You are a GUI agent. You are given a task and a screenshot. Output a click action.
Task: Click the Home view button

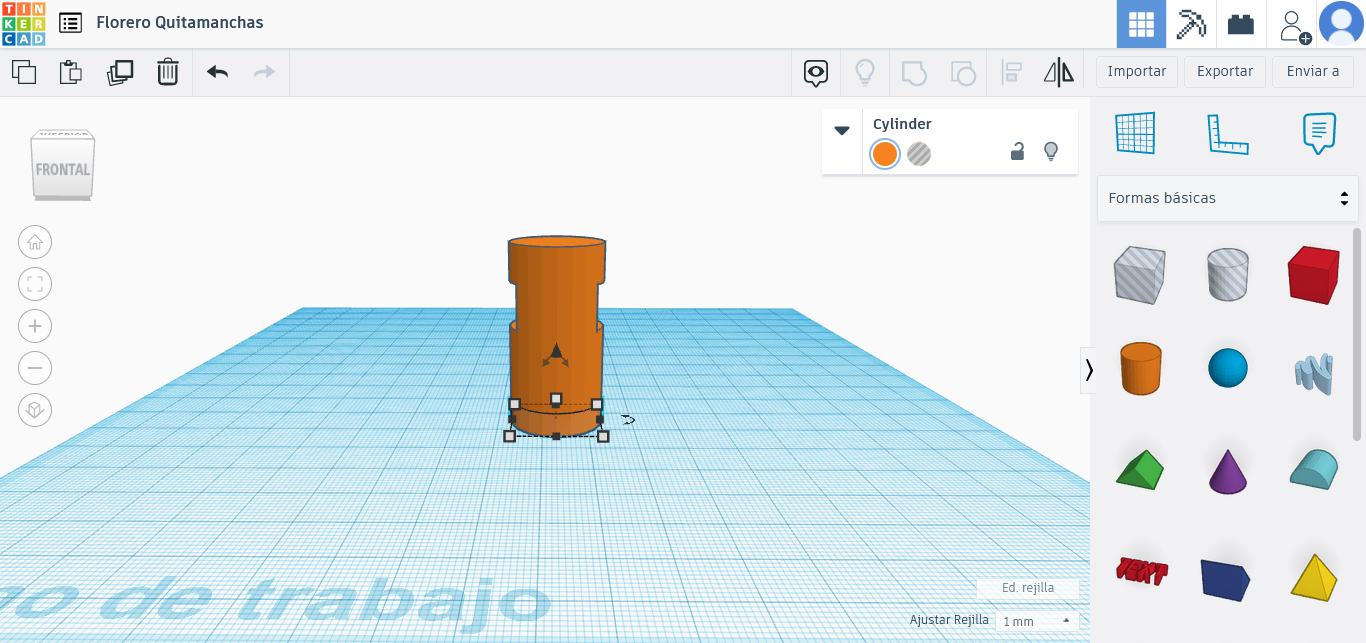click(35, 242)
